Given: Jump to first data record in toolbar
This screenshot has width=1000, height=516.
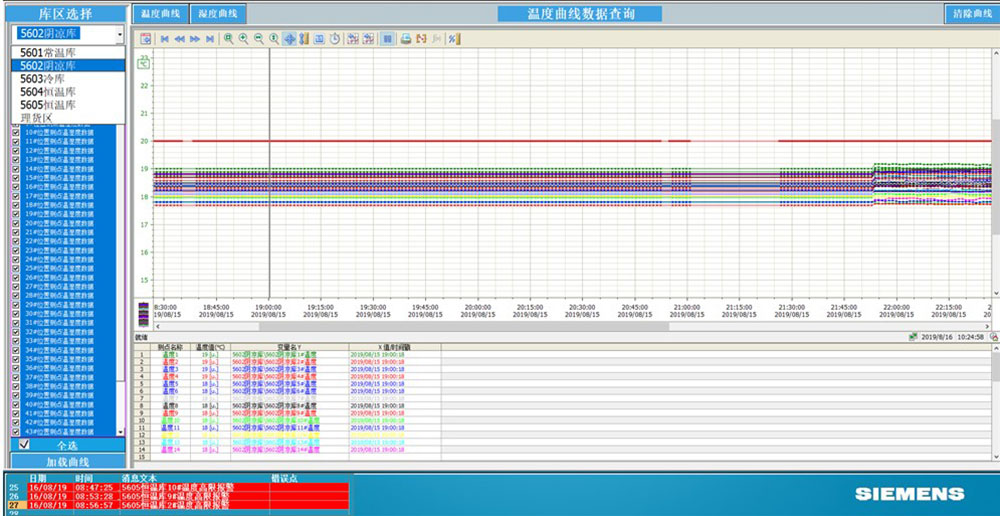Looking at the screenshot, I should pos(165,39).
